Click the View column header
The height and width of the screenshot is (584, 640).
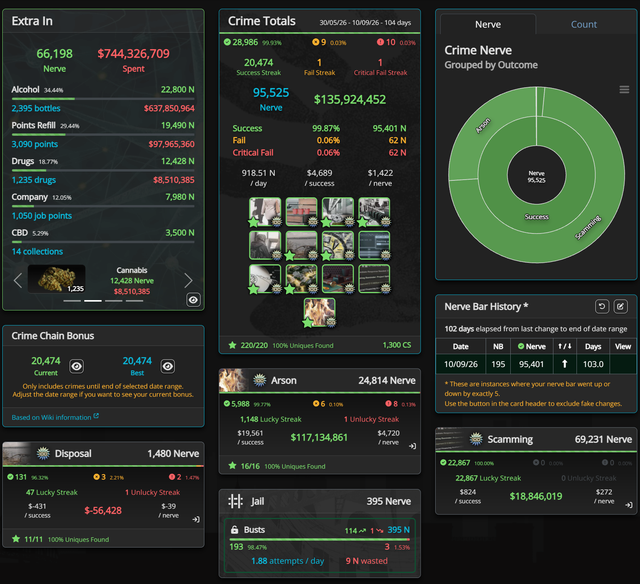tap(623, 346)
